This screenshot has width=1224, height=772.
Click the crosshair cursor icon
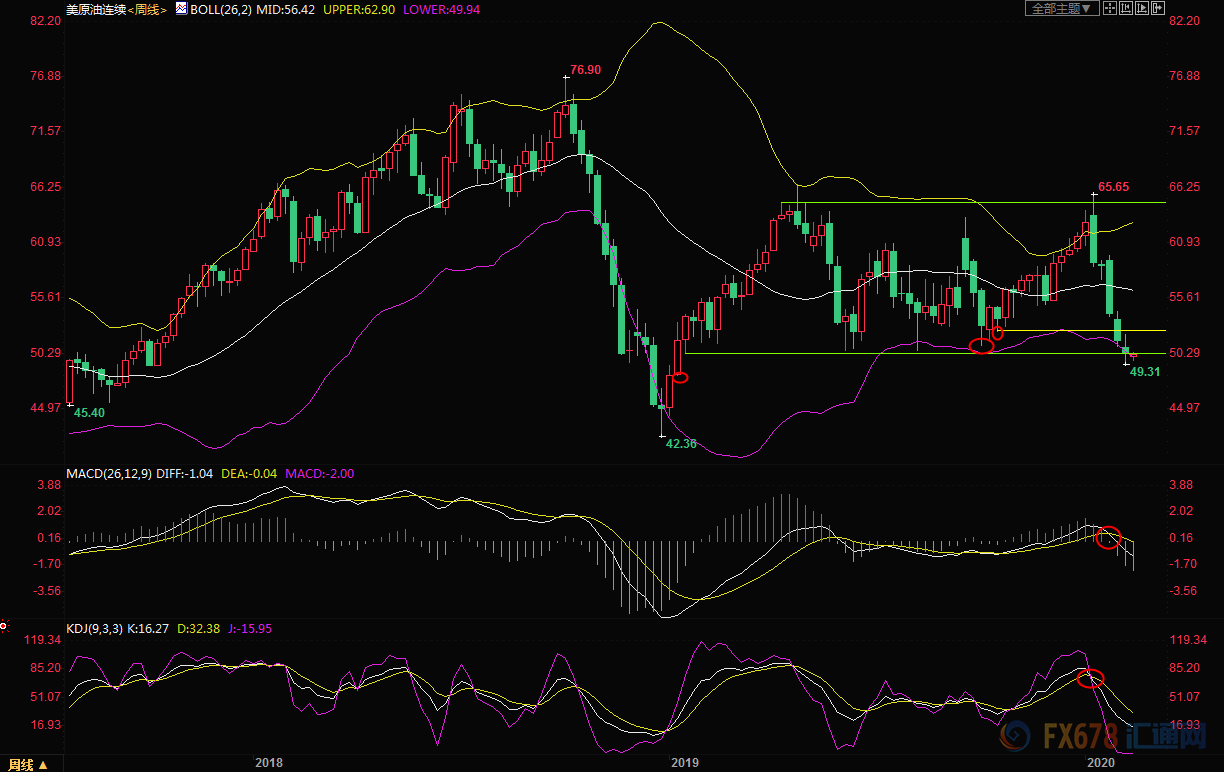tap(1112, 8)
